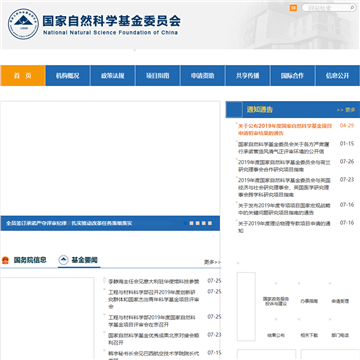Click 更多>> next to the news tabs
The height and width of the screenshot is (360, 360).
pos(212,262)
